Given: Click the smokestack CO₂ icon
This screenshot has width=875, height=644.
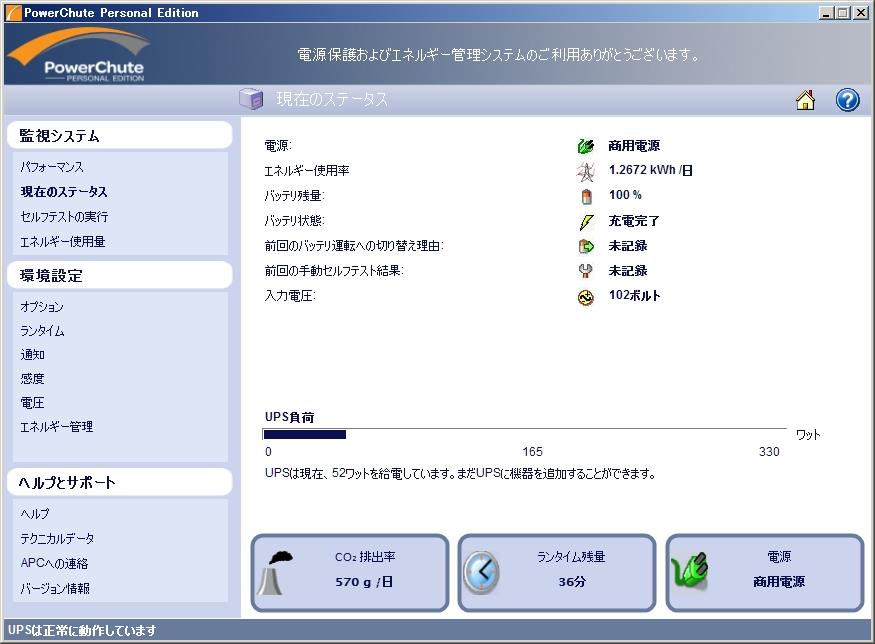Looking at the screenshot, I should 275,572.
